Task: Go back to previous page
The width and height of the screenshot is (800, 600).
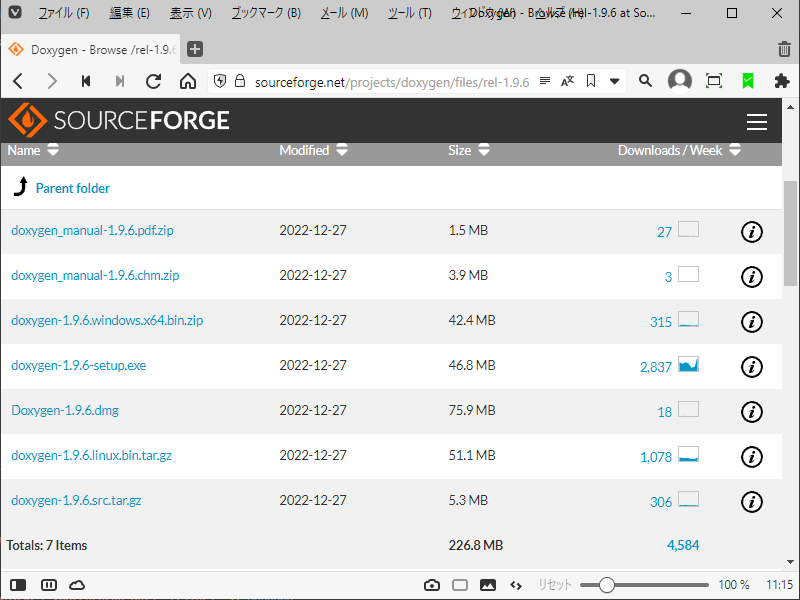Action: point(18,81)
